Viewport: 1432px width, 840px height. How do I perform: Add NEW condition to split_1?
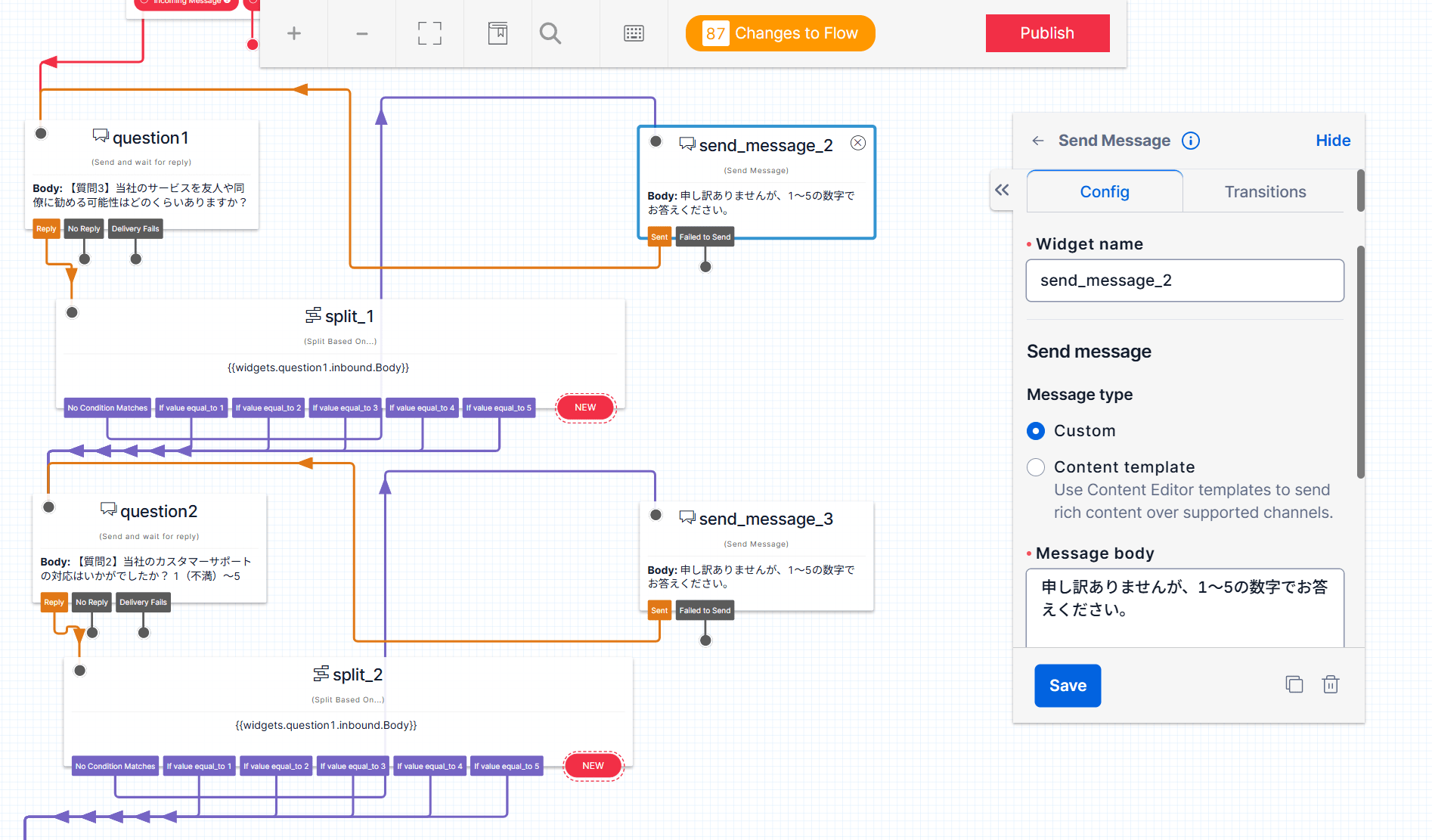(x=585, y=408)
